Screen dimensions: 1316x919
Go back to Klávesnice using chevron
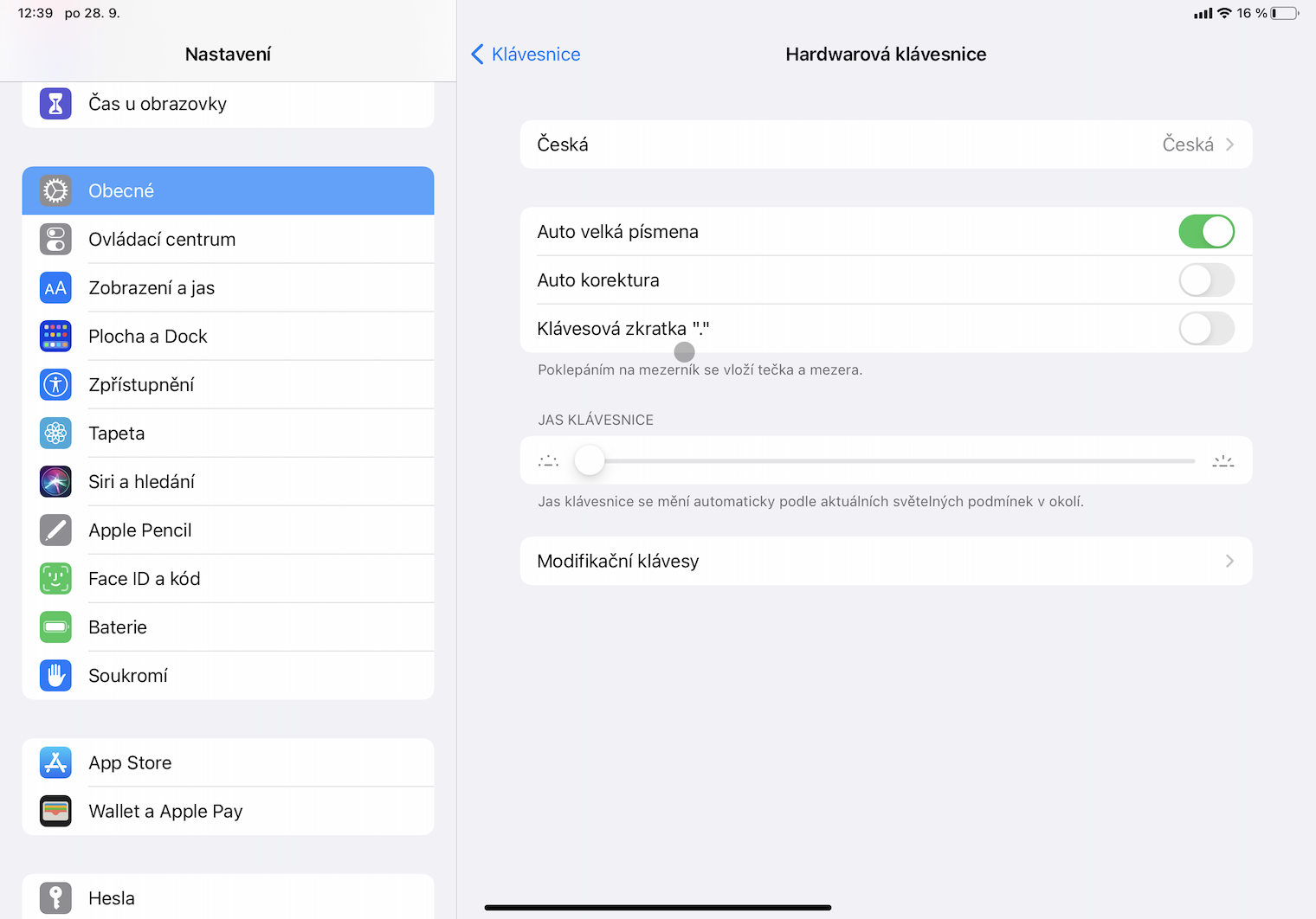477,55
